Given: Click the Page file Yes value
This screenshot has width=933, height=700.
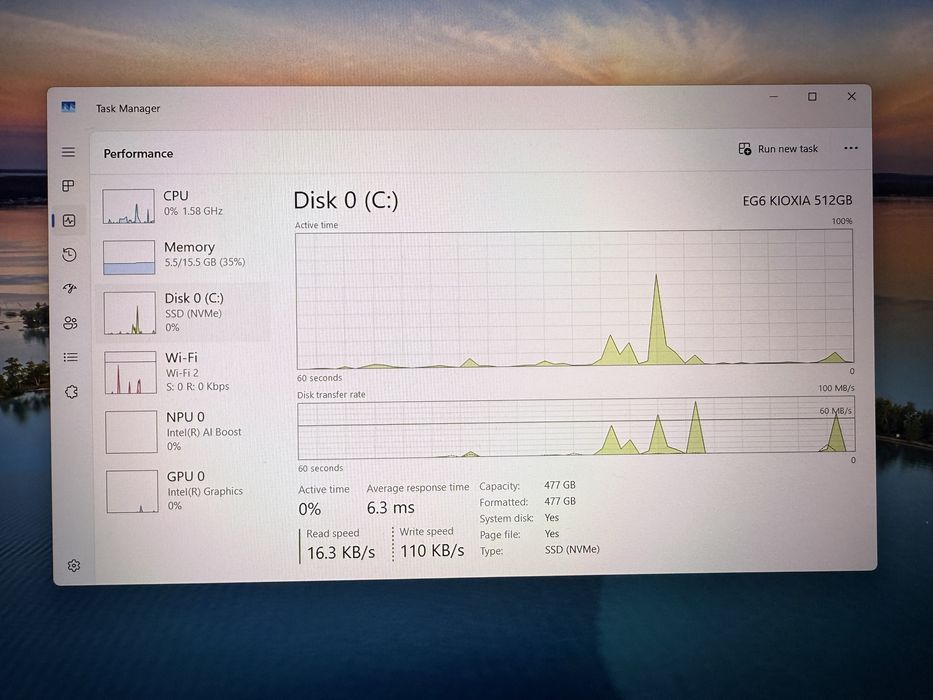Looking at the screenshot, I should tap(552, 533).
